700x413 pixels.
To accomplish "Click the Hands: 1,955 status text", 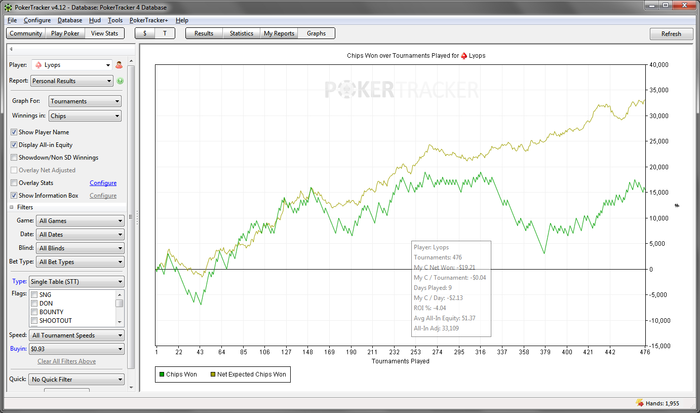I will (x=662, y=404).
